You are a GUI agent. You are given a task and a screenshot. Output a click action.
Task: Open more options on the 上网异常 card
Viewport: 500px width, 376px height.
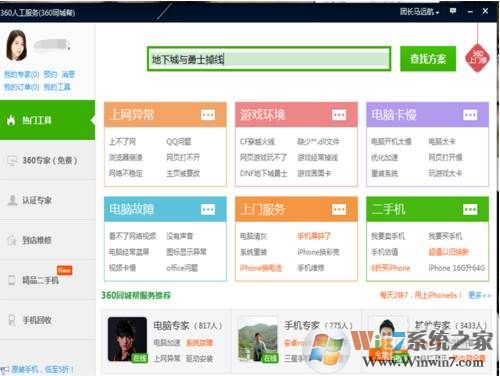coord(208,115)
